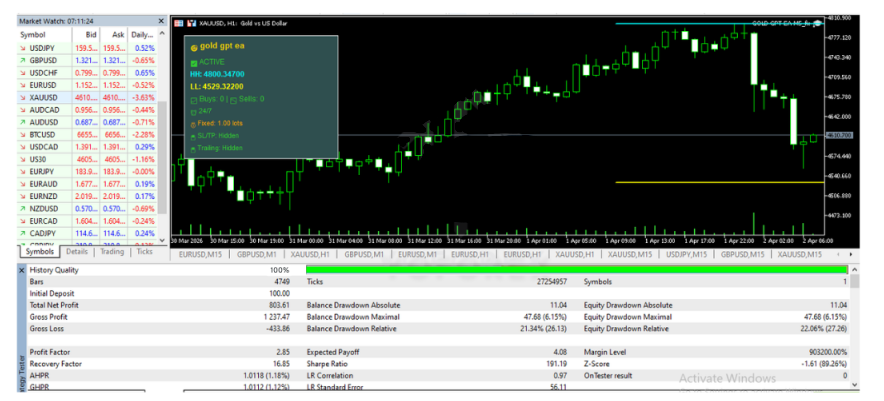Click the Market Watch scroll-down arrow

162,239
